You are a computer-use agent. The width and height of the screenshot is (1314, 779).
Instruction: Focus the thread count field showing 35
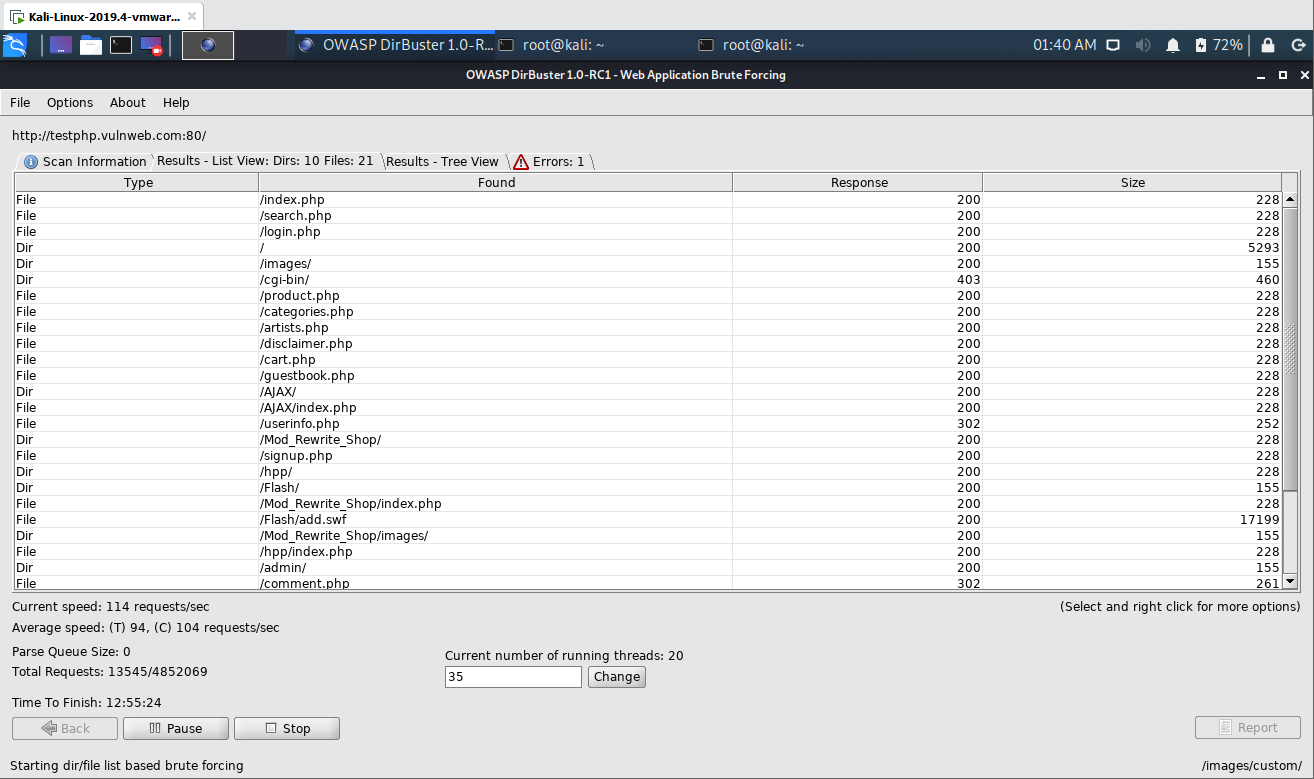point(513,677)
